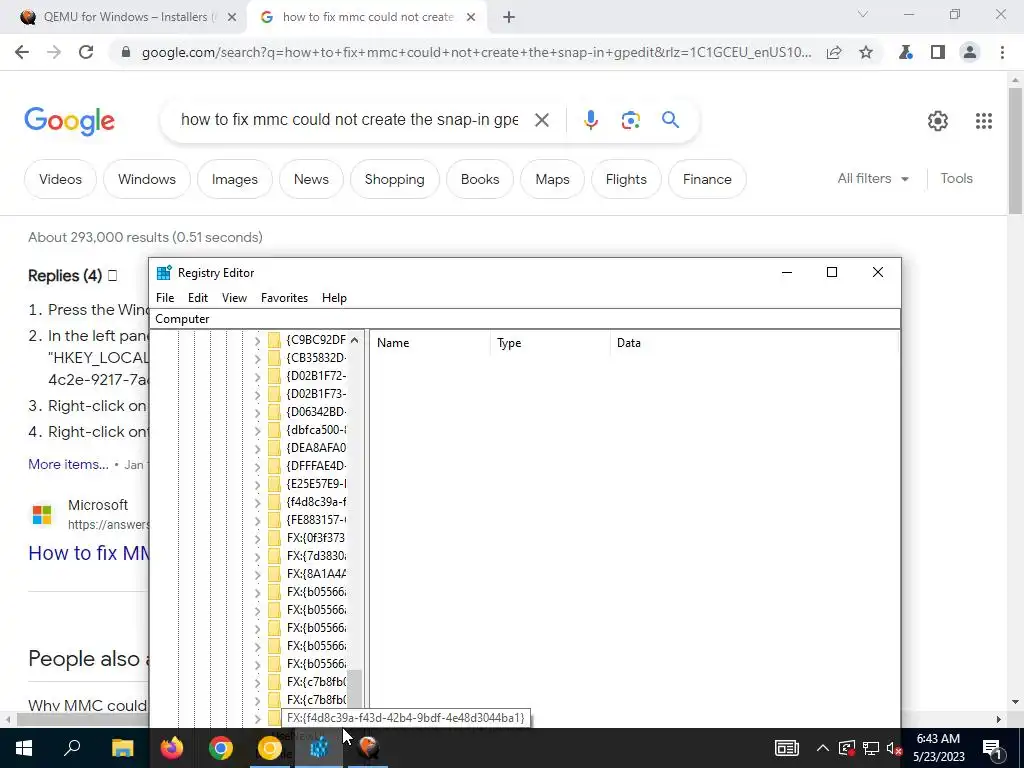The image size is (1024, 768).
Task: Open the File menu in Registry Editor
Action: click(165, 298)
